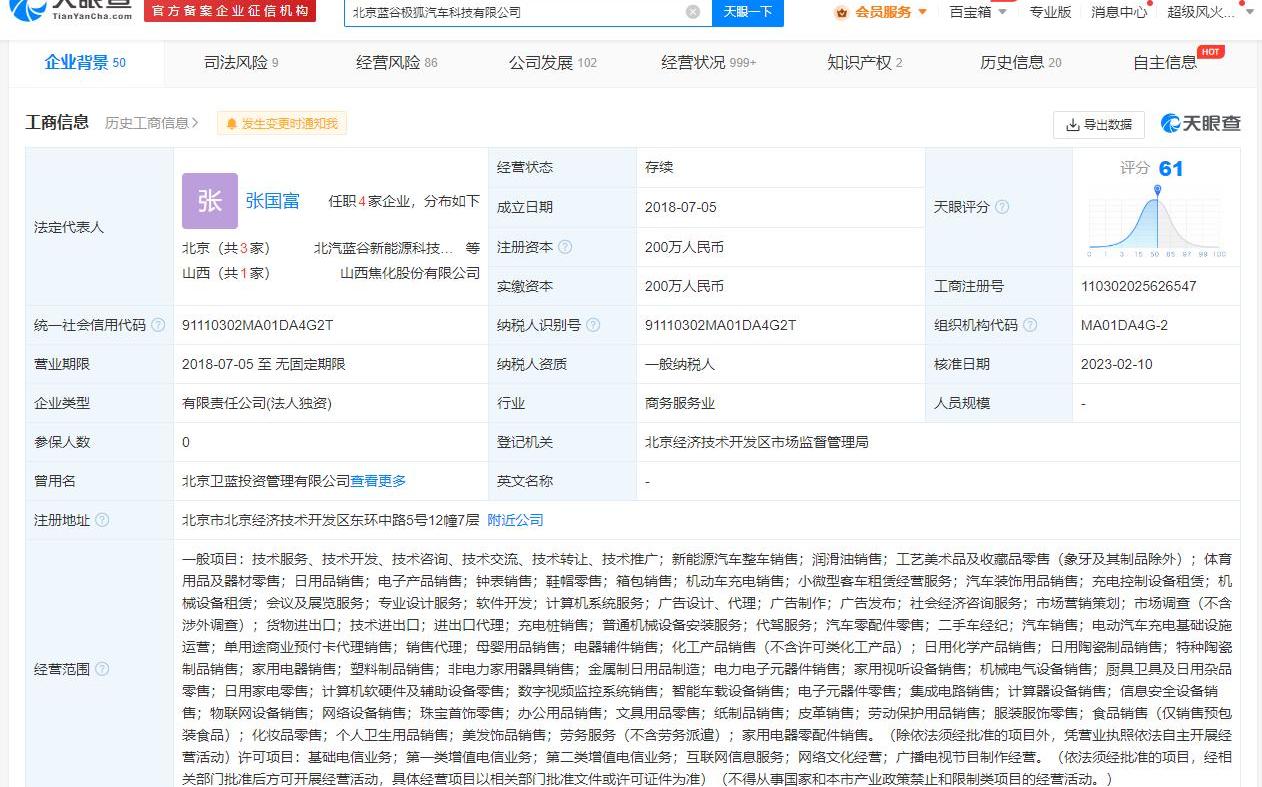This screenshot has width=1262, height=787.
Task: Open 附近公司 link by the address
Action: tap(515, 520)
